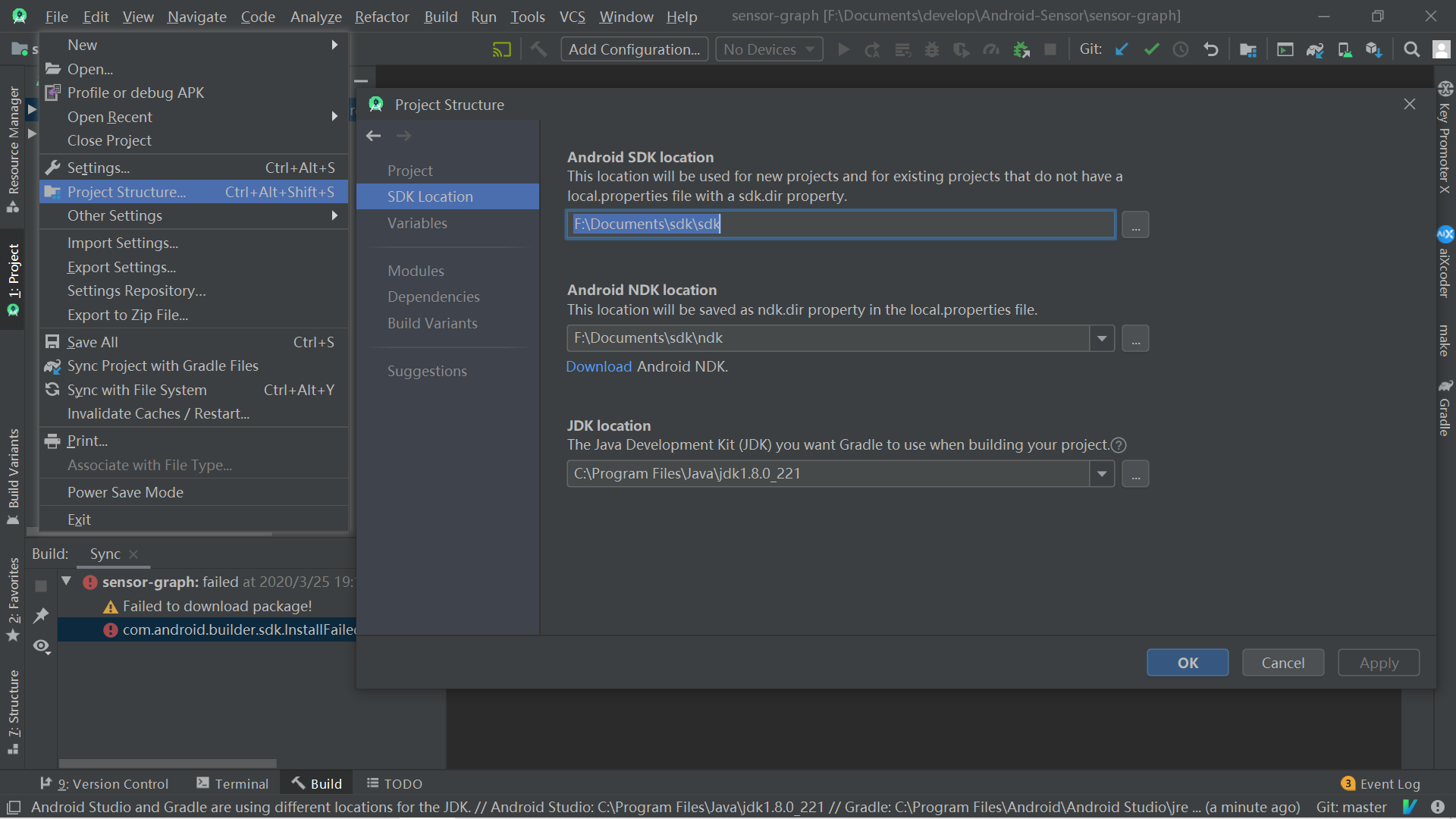Click the Android SDK location text field
The height and width of the screenshot is (819, 1456).
(x=840, y=224)
